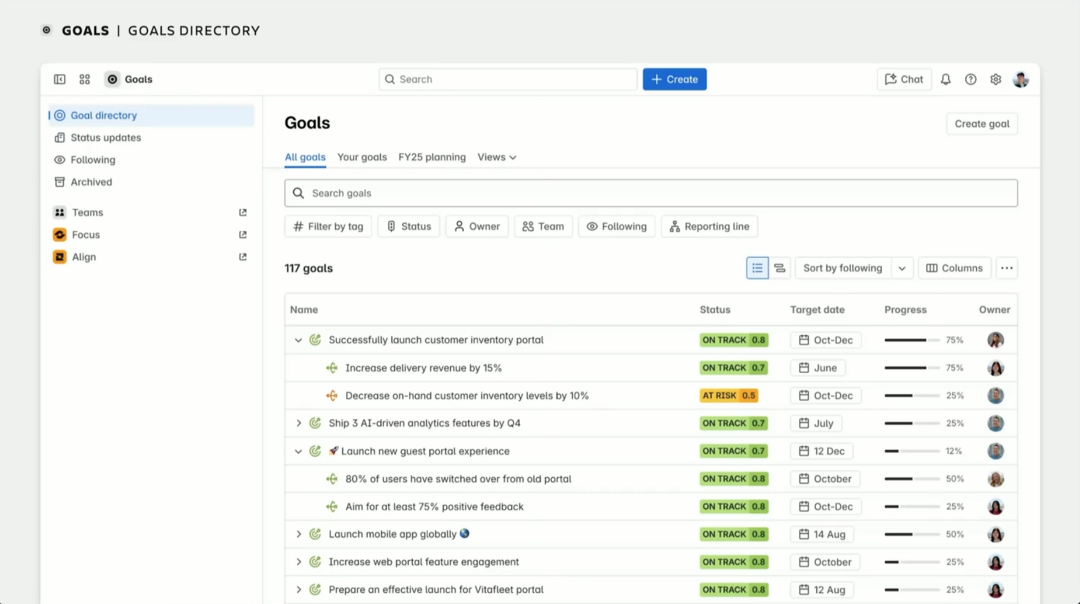
Task: Open Reporting line filter
Action: pyautogui.click(x=709, y=227)
